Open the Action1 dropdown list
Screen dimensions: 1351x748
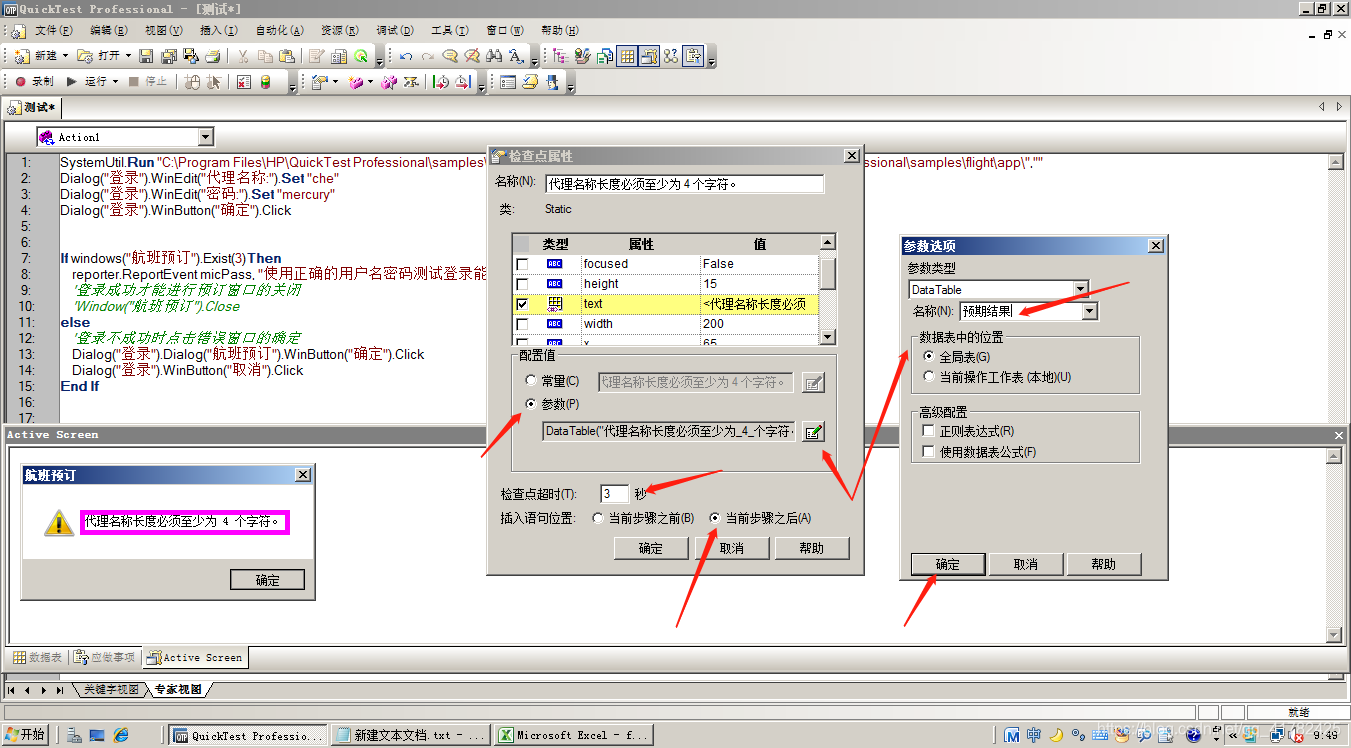pos(205,137)
